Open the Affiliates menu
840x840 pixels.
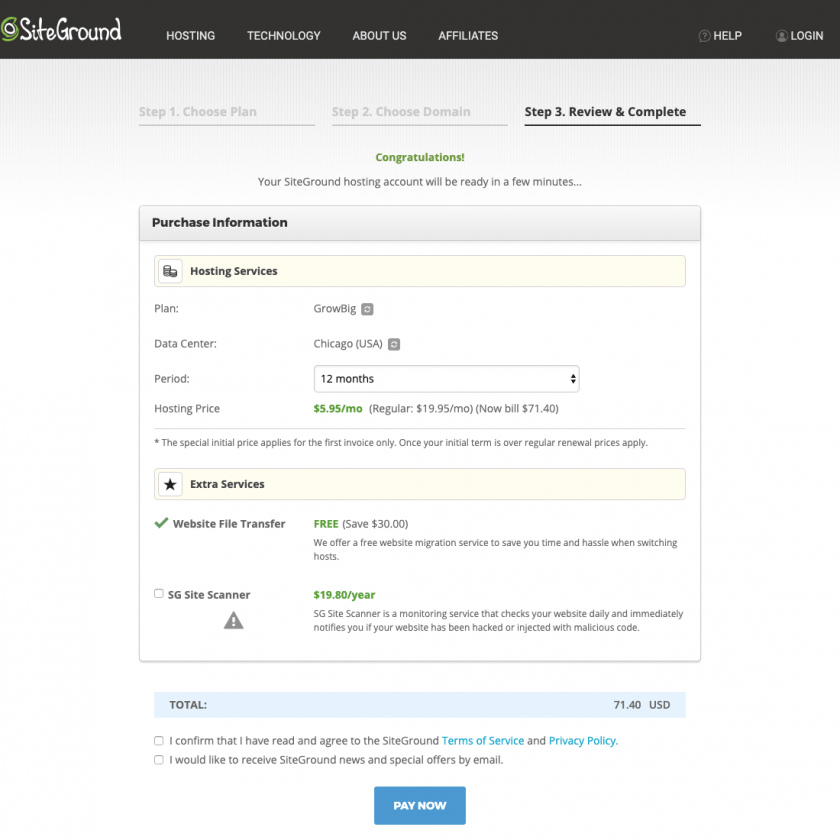click(468, 36)
